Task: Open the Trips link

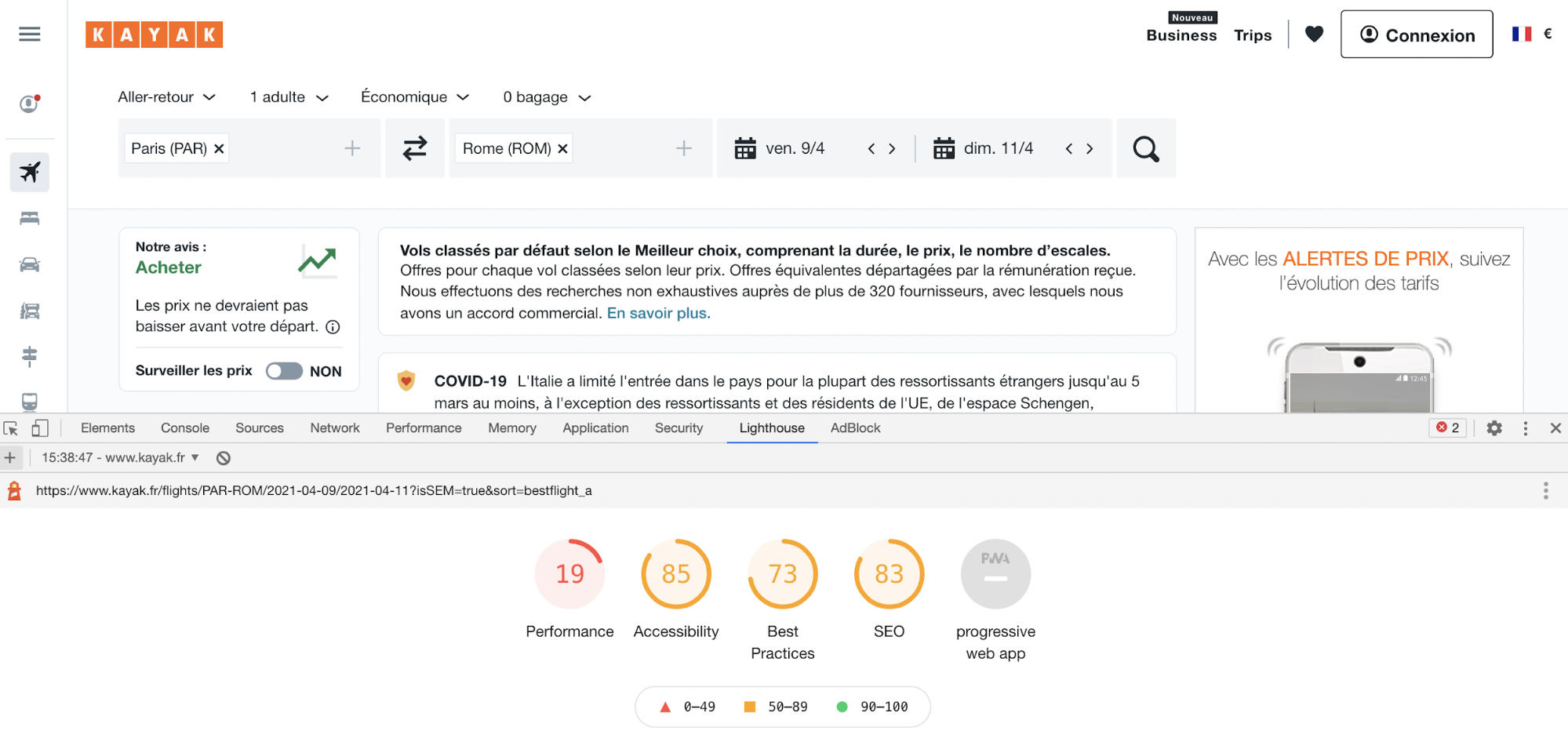Action: point(1253,35)
